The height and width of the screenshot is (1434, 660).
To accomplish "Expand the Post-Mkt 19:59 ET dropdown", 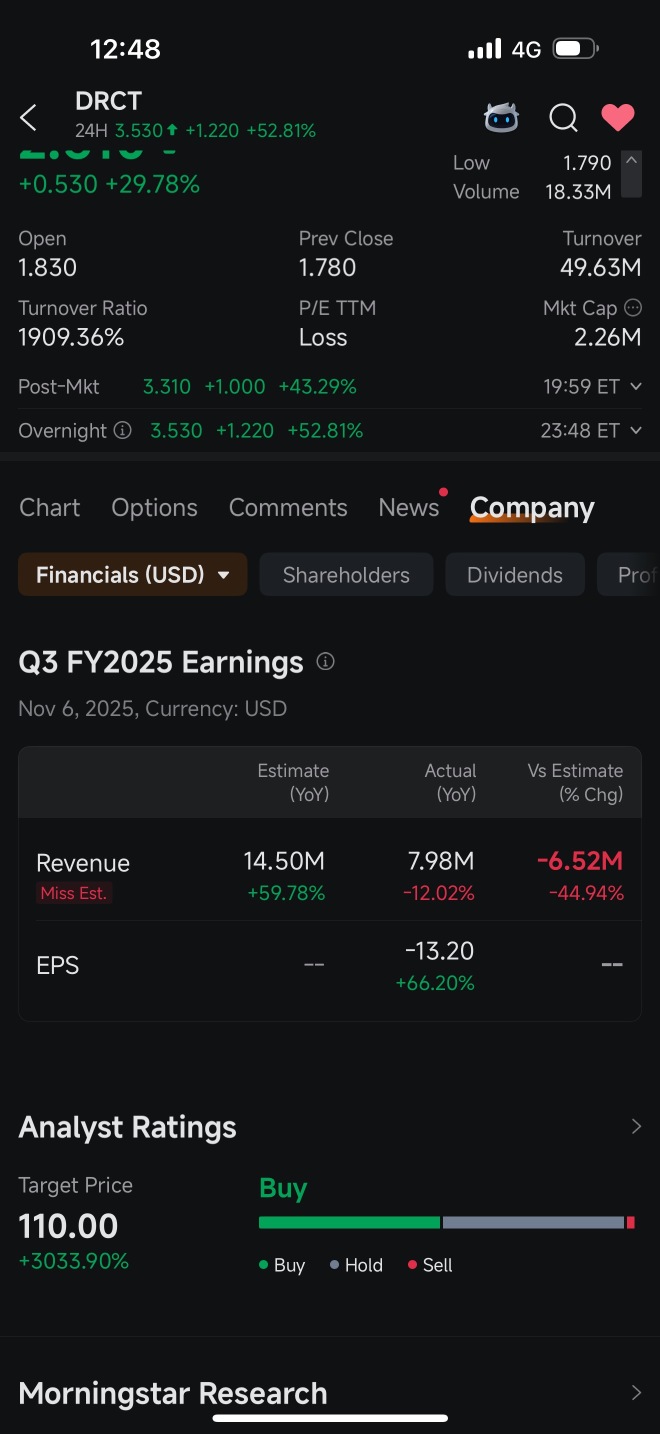I will pos(636,387).
